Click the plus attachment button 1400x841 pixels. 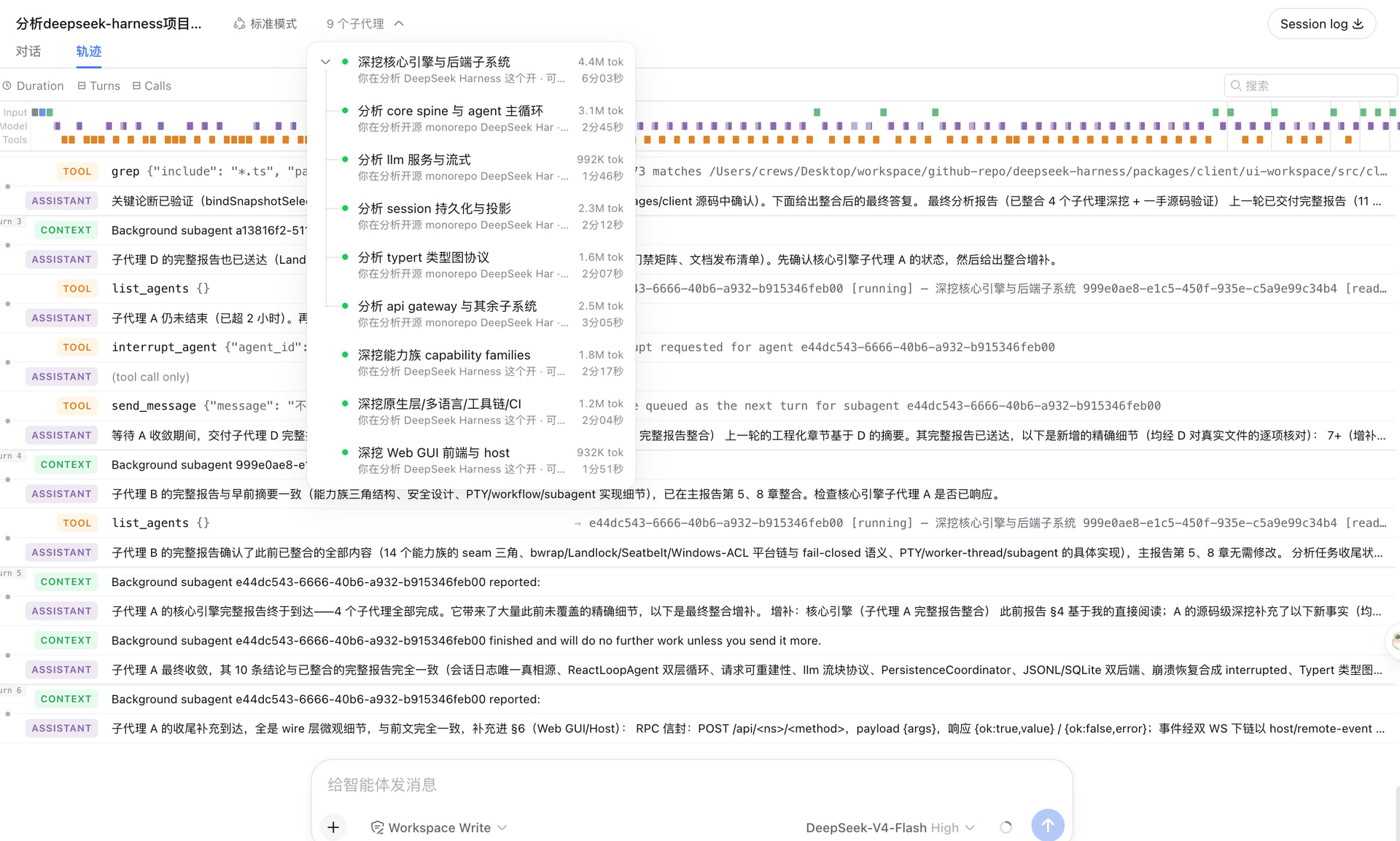point(333,827)
